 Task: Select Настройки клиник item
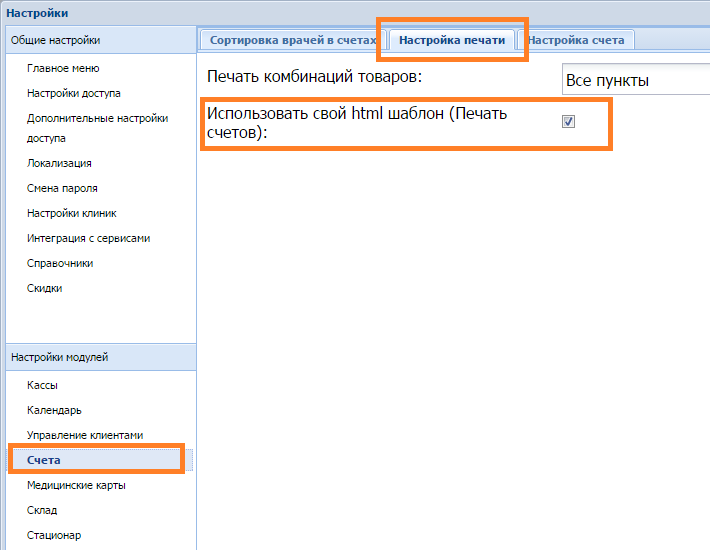(x=72, y=213)
